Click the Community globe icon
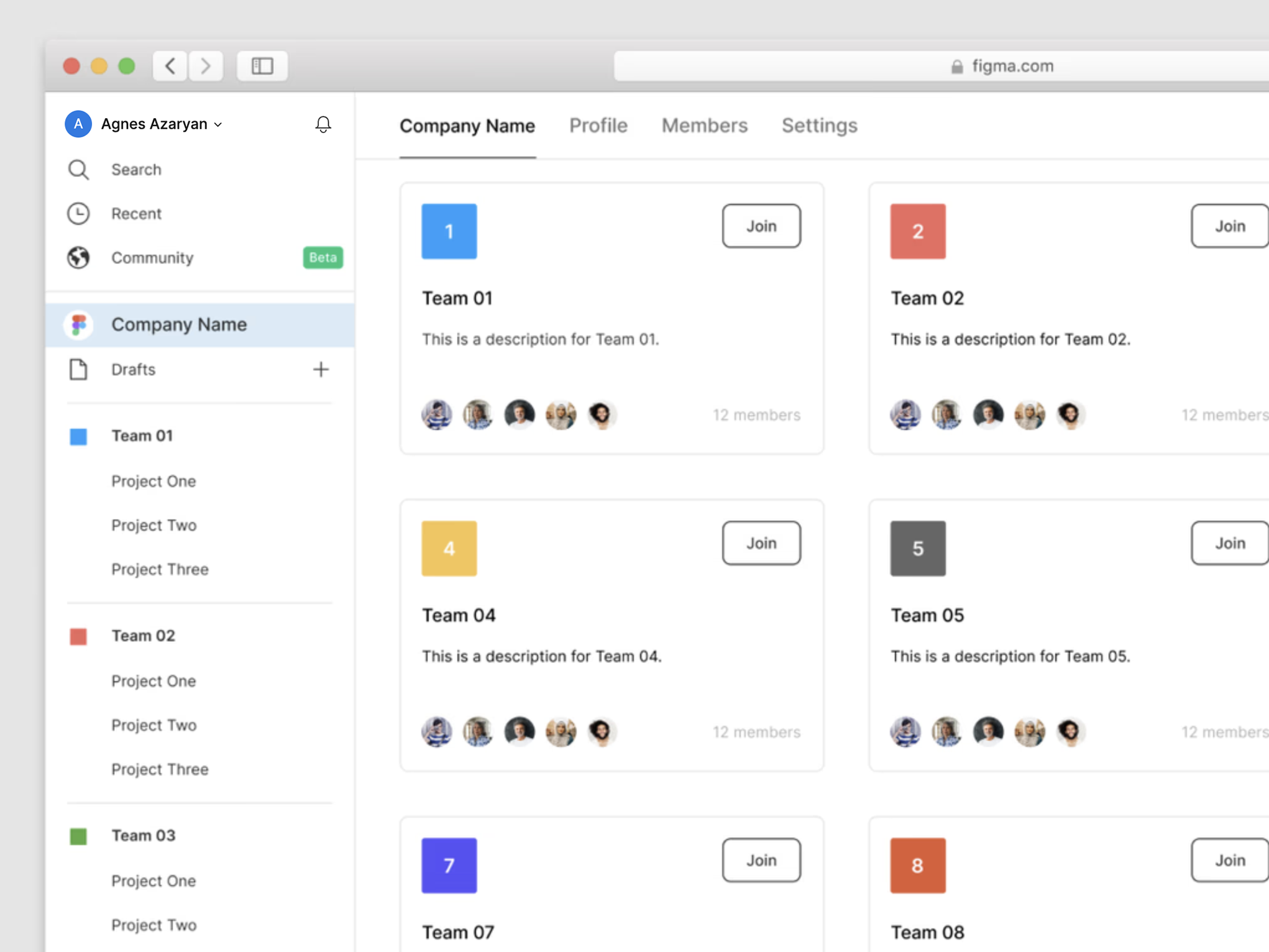Image resolution: width=1269 pixels, height=952 pixels. pyautogui.click(x=78, y=258)
